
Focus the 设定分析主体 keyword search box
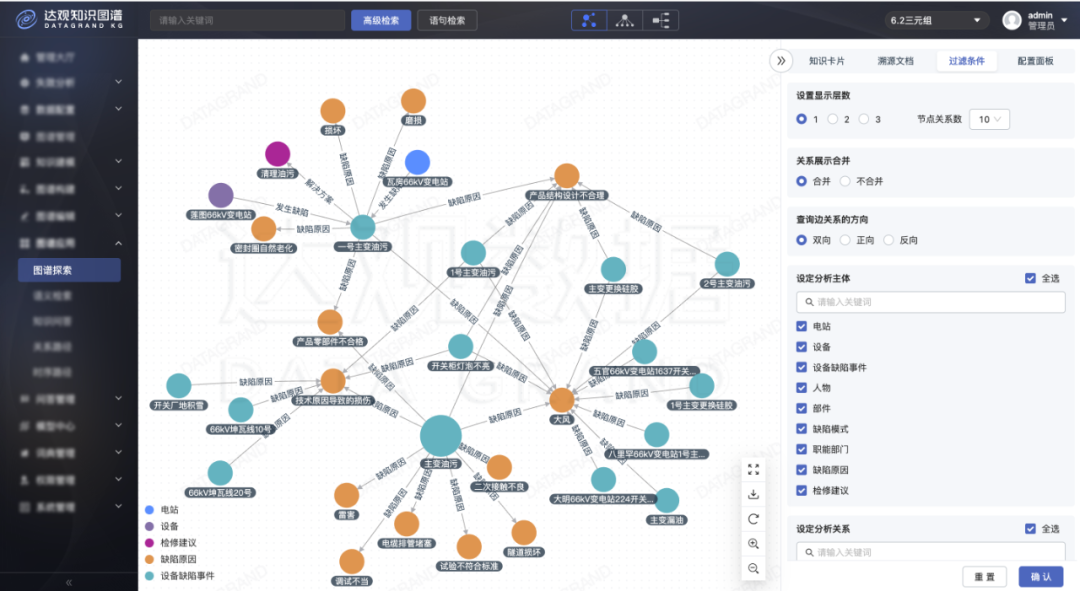931,302
